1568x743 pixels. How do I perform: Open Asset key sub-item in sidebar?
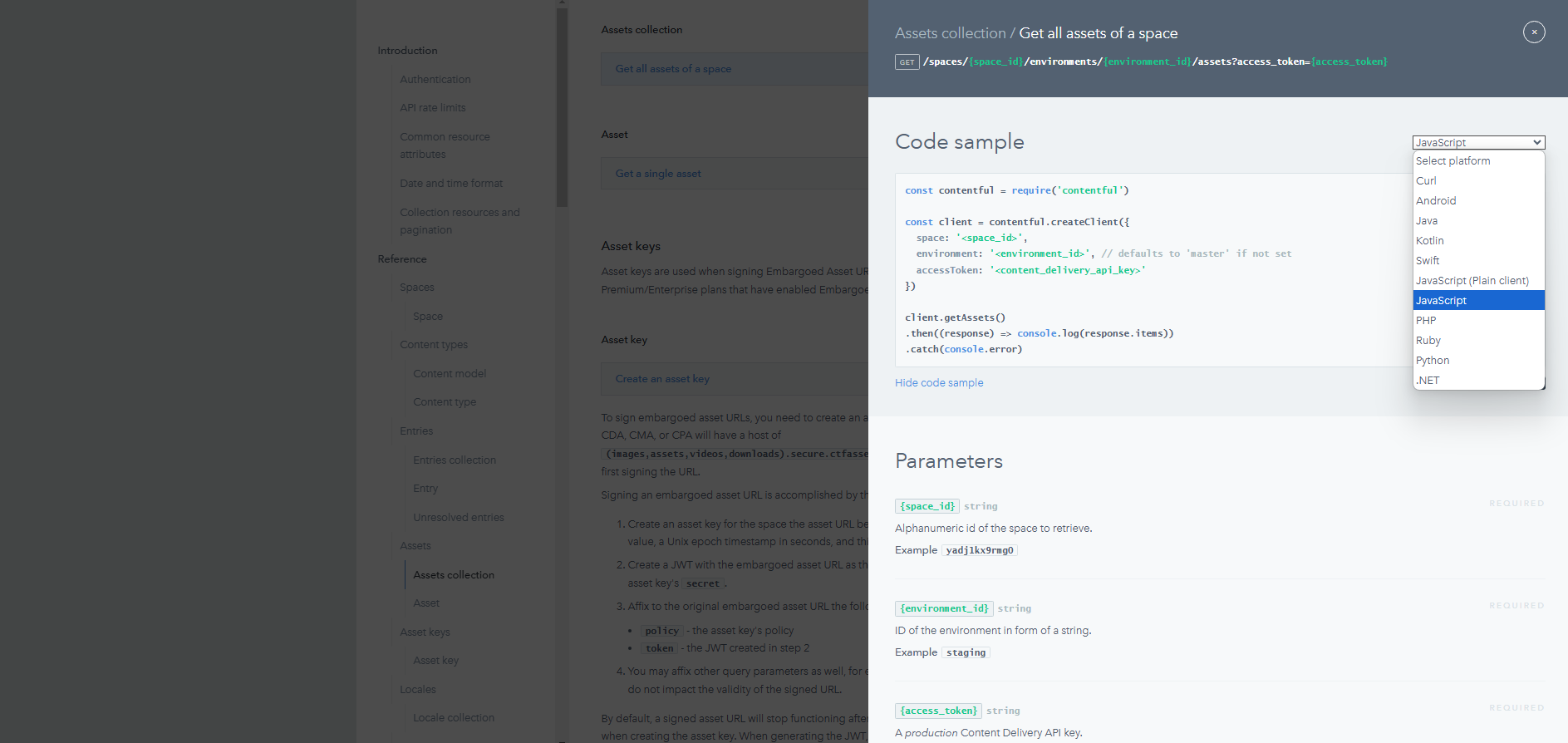point(436,661)
